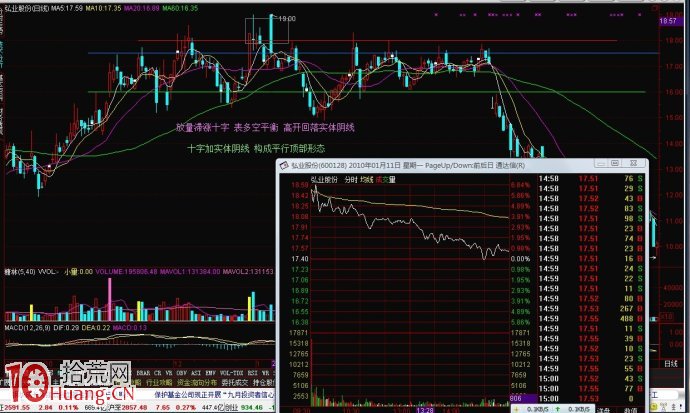Click the 6.84% top percent label
The height and width of the screenshot is (413, 690).
pyautogui.click(x=520, y=185)
